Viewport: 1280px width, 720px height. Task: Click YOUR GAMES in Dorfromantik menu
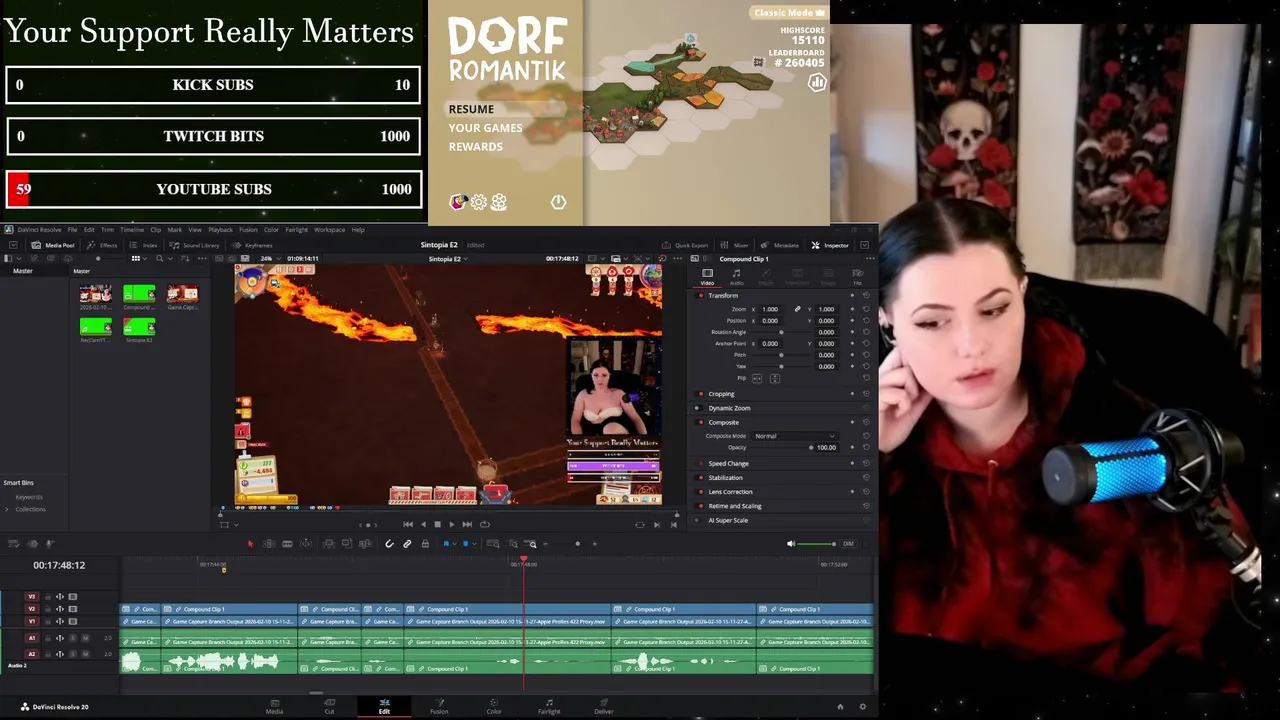tap(485, 128)
